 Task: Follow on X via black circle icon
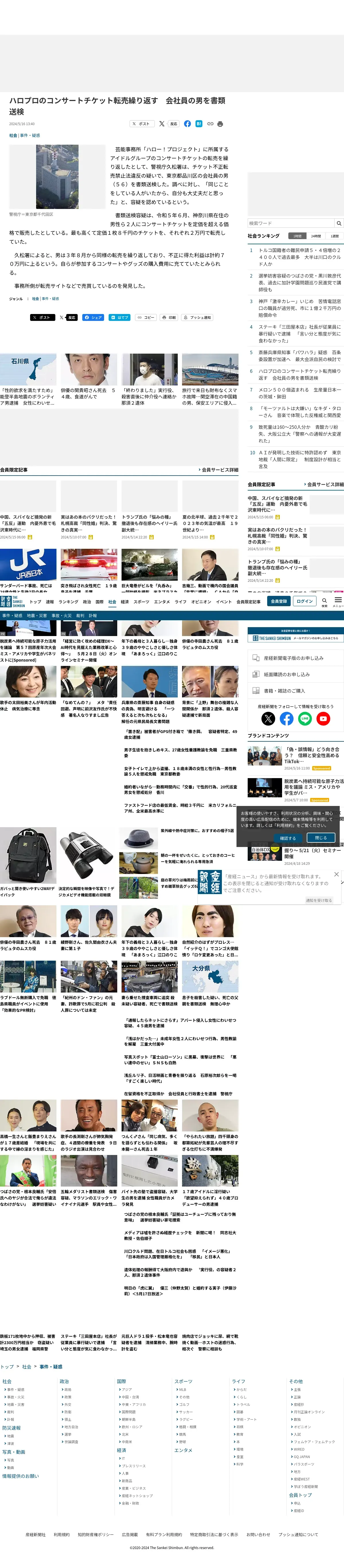pos(268,719)
